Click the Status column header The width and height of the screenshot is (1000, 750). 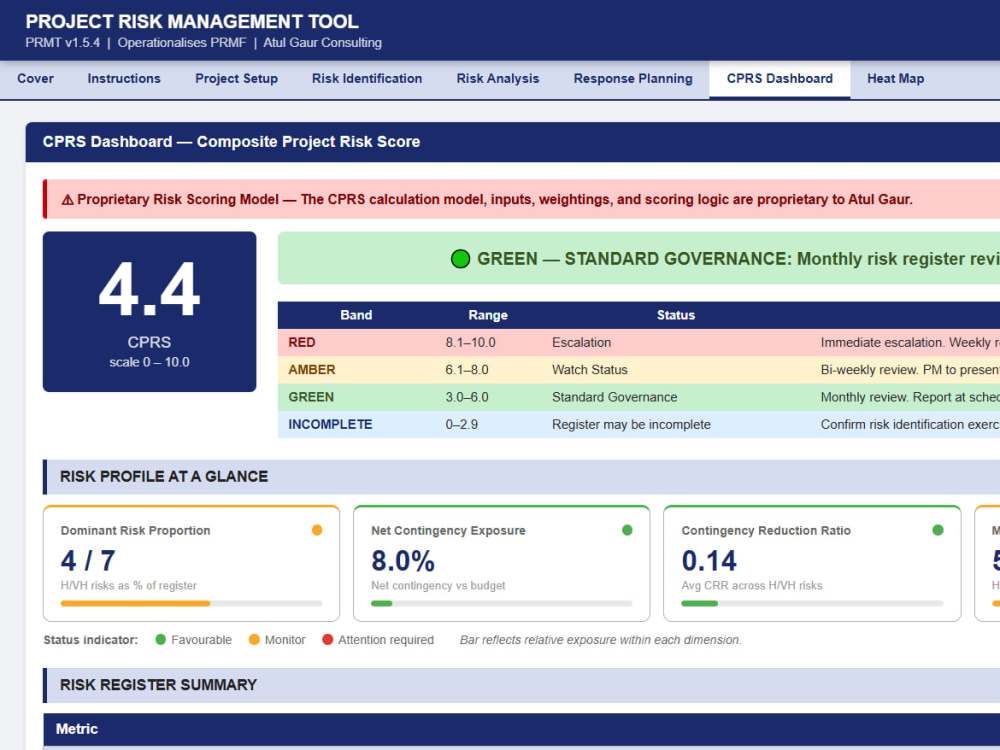tap(676, 315)
